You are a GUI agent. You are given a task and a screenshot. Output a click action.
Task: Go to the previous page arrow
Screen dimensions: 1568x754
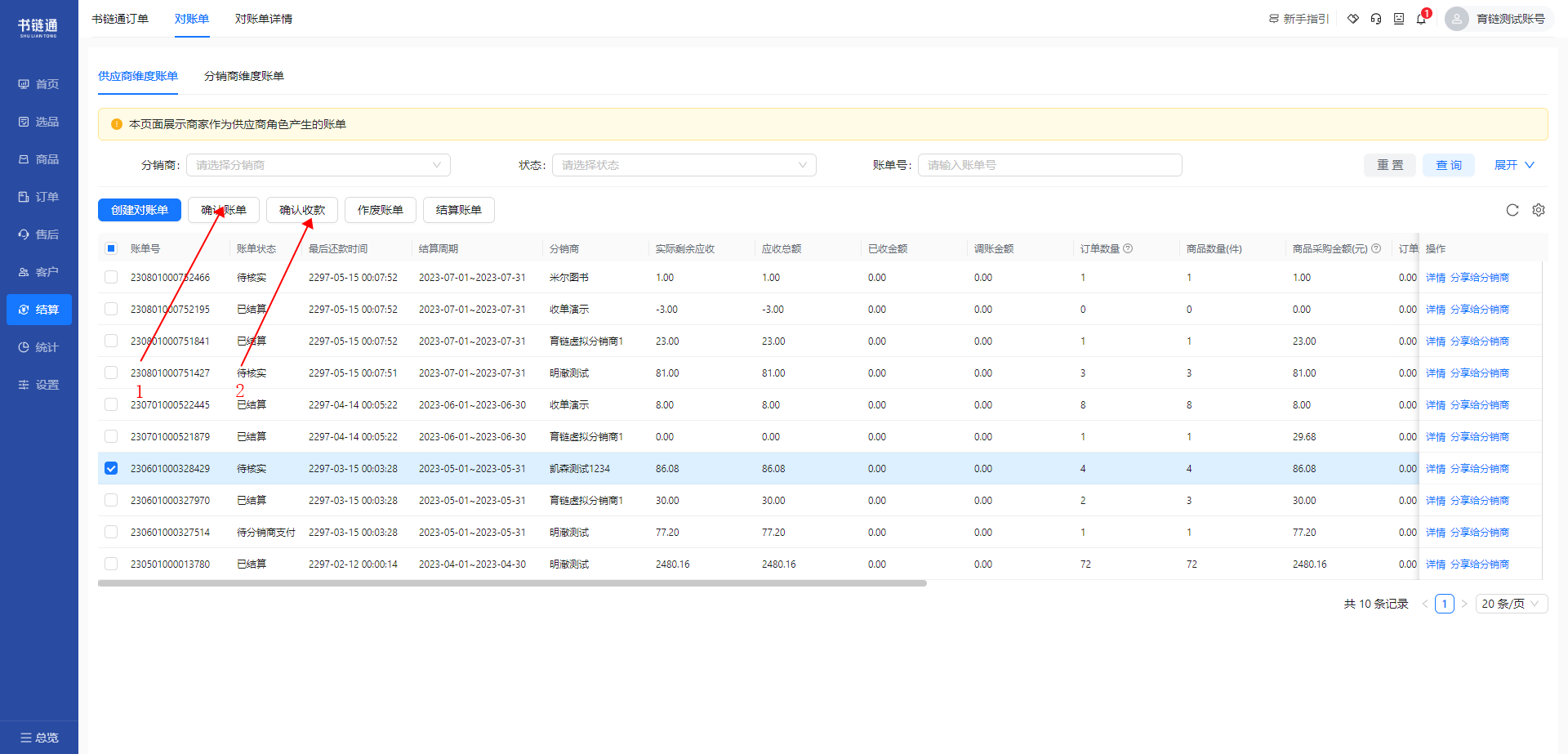pyautogui.click(x=1425, y=604)
